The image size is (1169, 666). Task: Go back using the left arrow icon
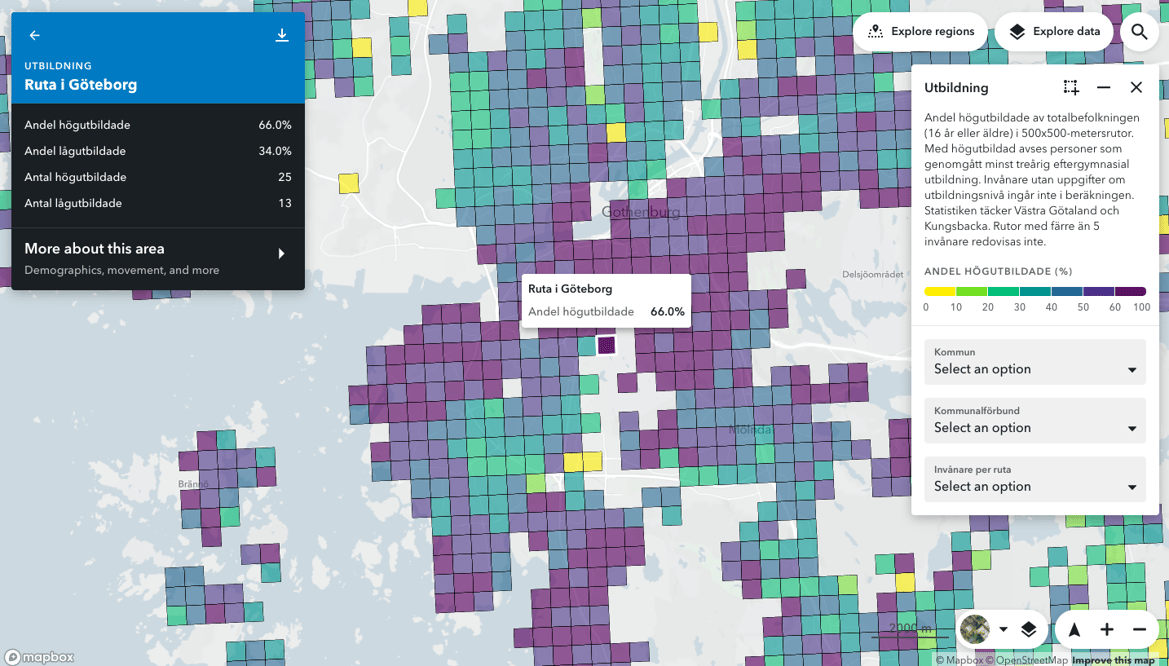(x=34, y=35)
